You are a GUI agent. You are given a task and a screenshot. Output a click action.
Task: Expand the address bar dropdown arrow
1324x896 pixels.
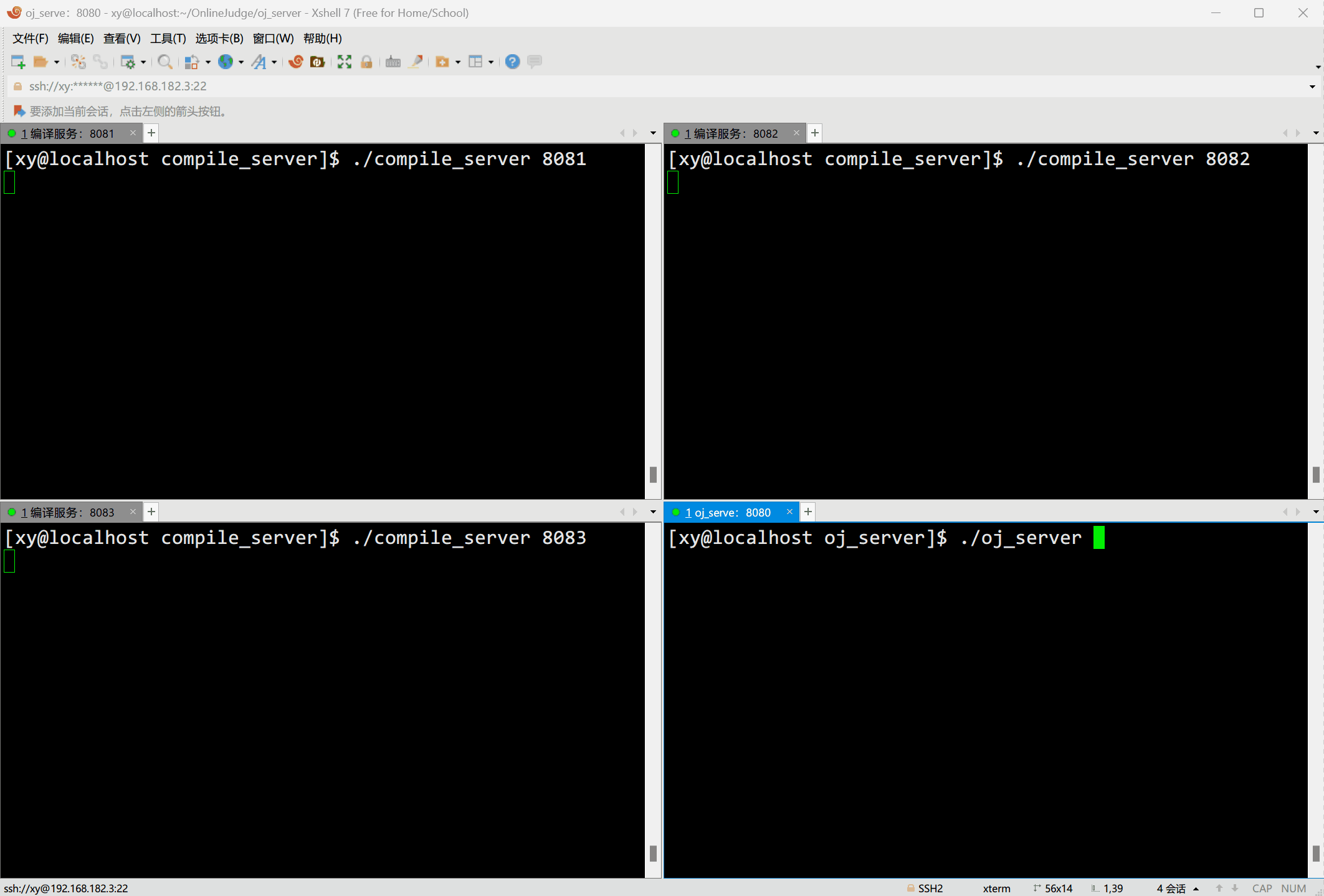1312,87
